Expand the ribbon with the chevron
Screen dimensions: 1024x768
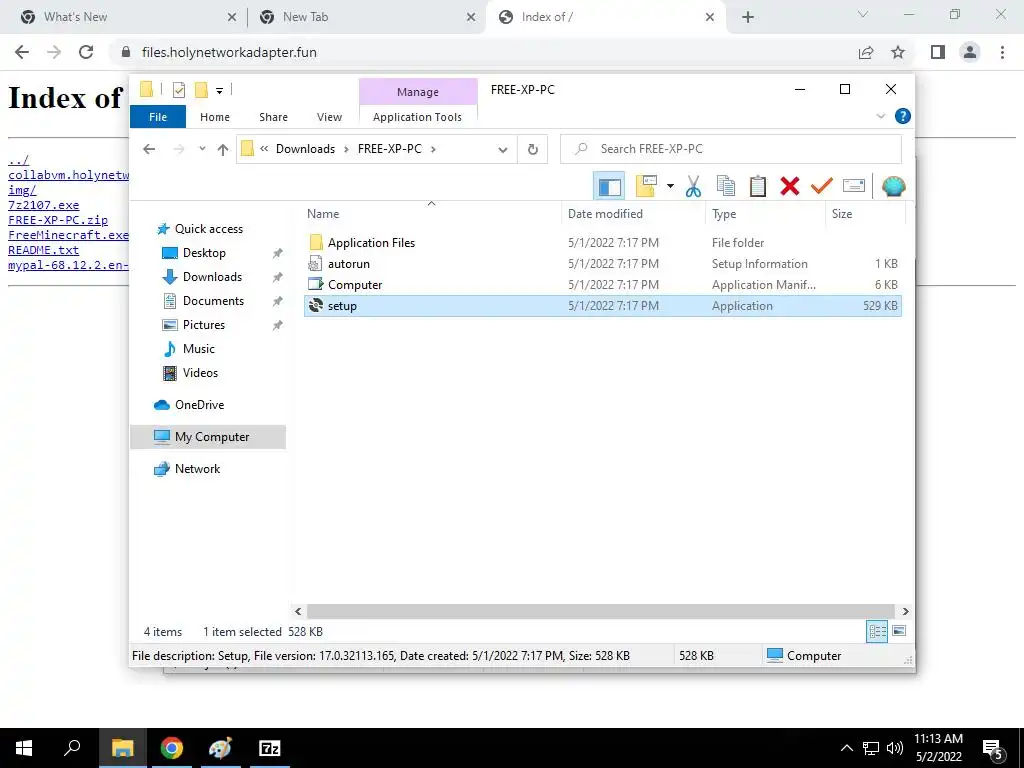880,116
